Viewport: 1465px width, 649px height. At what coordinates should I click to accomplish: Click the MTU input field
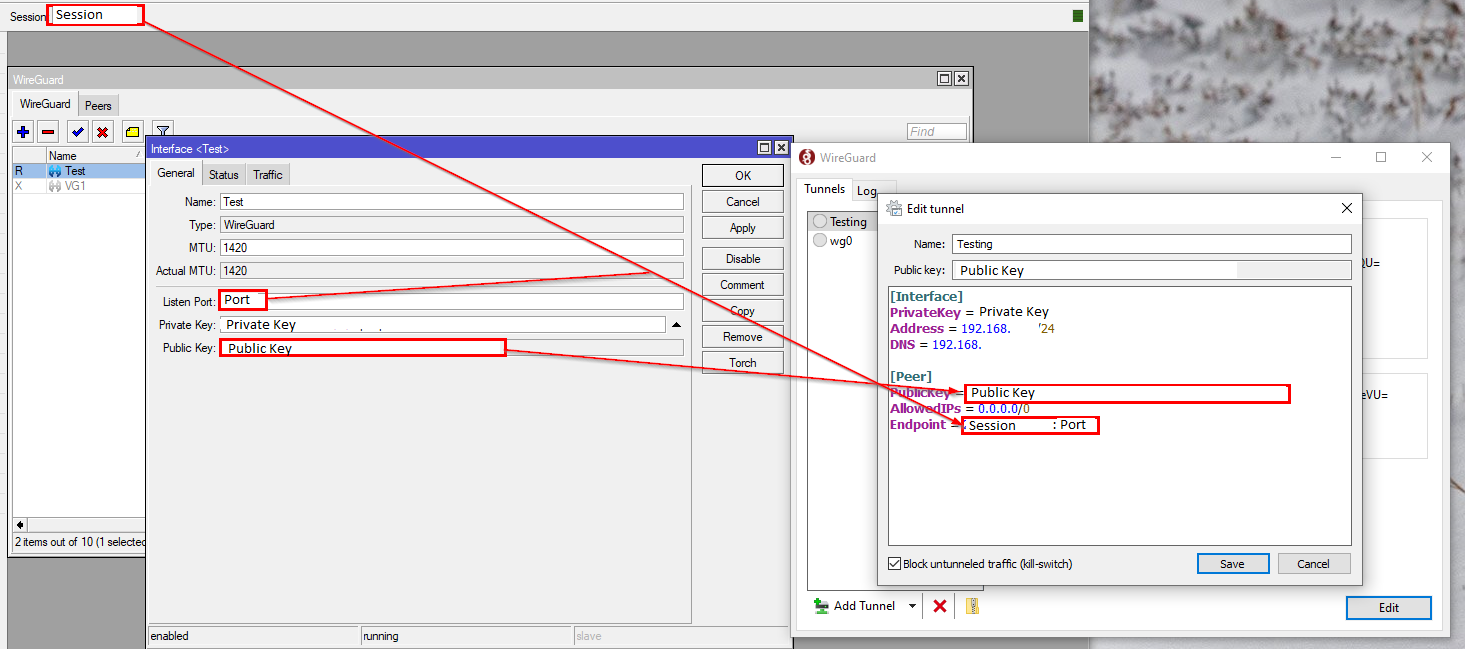point(451,248)
